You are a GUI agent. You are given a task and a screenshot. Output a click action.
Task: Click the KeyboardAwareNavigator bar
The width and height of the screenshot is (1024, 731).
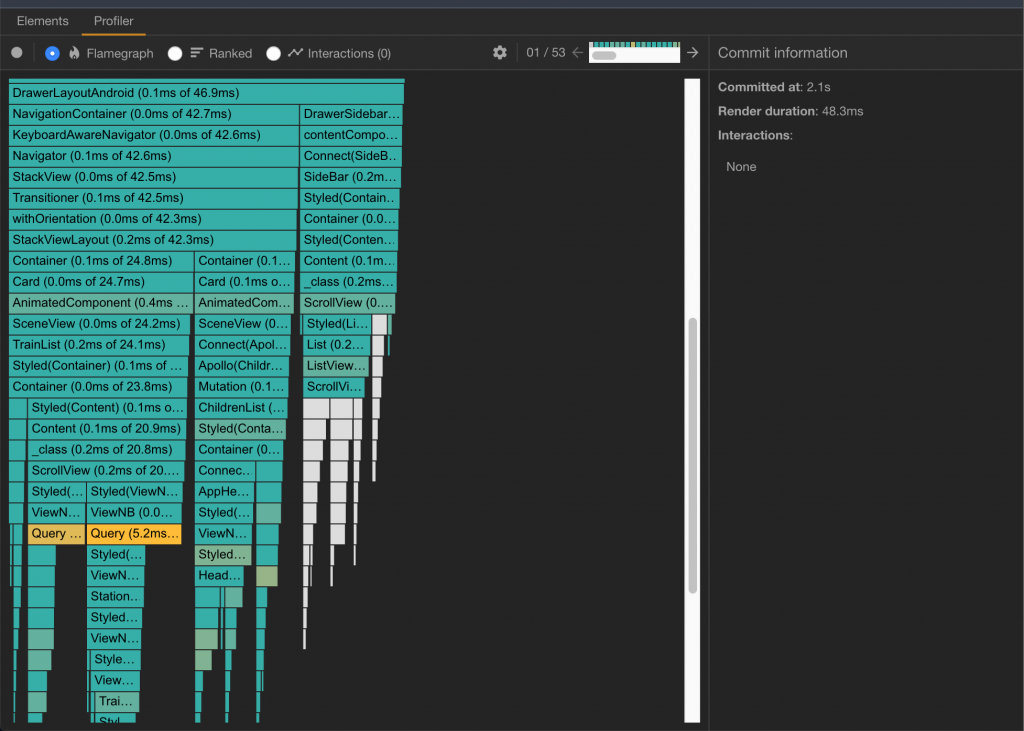[154, 135]
